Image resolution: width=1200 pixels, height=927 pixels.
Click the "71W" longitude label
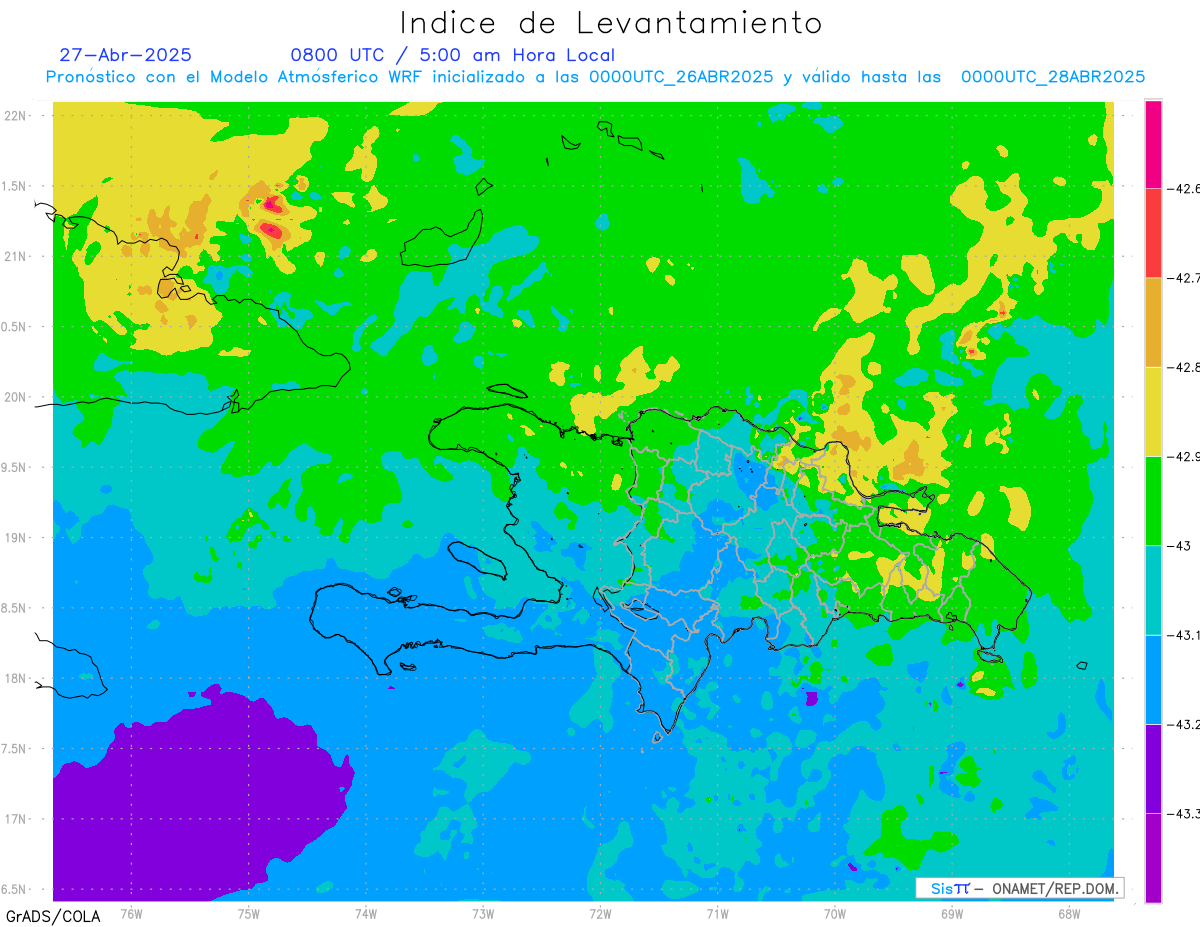717,912
